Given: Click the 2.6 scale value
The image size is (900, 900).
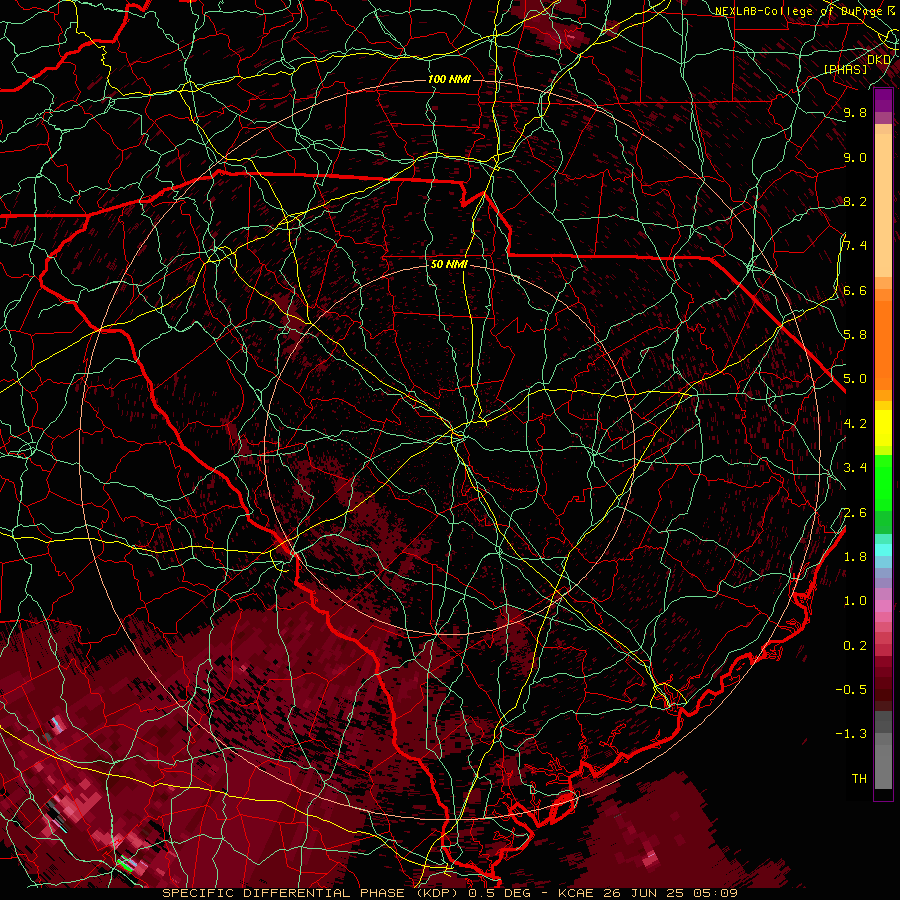Looking at the screenshot, I should pyautogui.click(x=855, y=513).
